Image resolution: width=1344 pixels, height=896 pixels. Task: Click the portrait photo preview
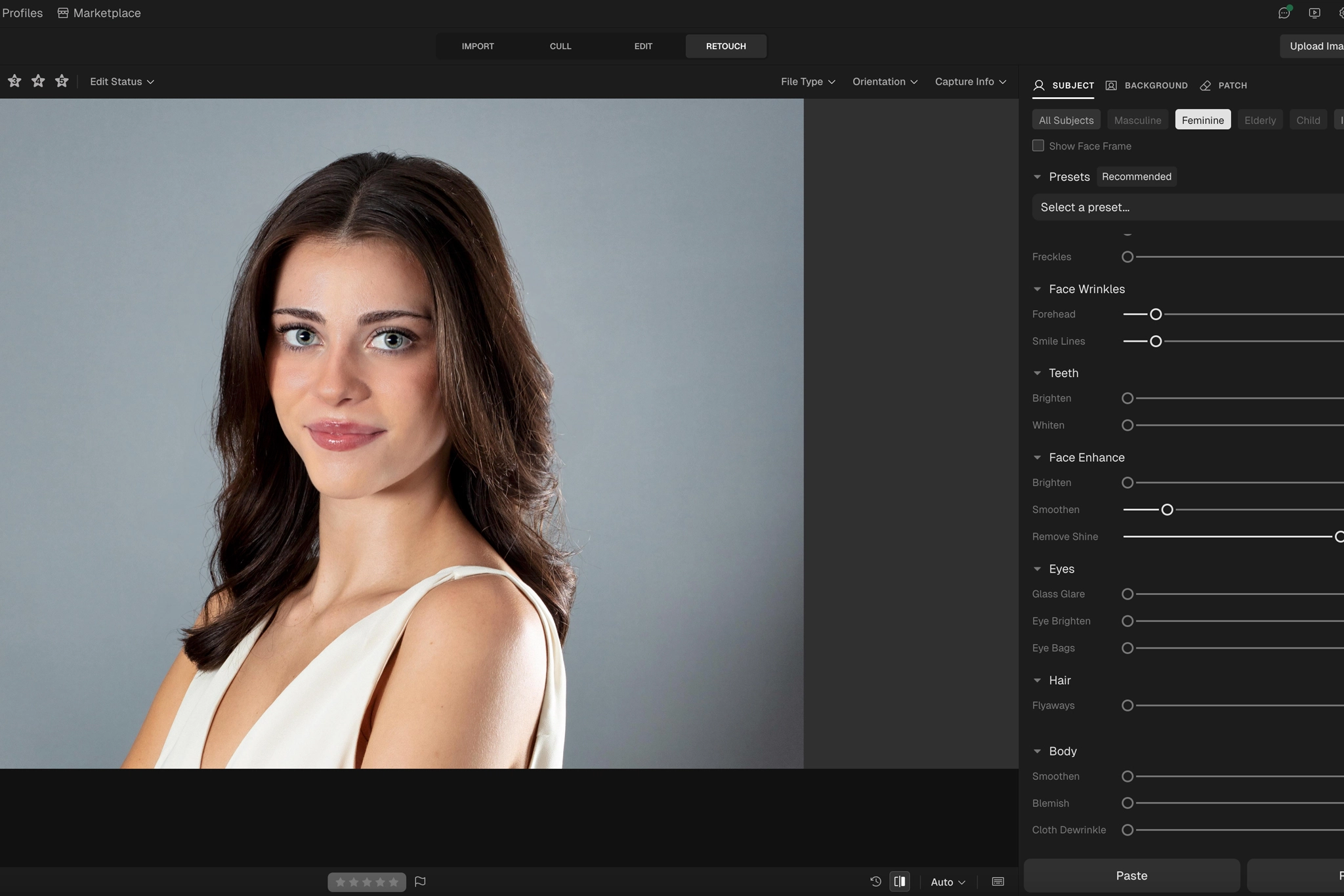click(x=402, y=434)
